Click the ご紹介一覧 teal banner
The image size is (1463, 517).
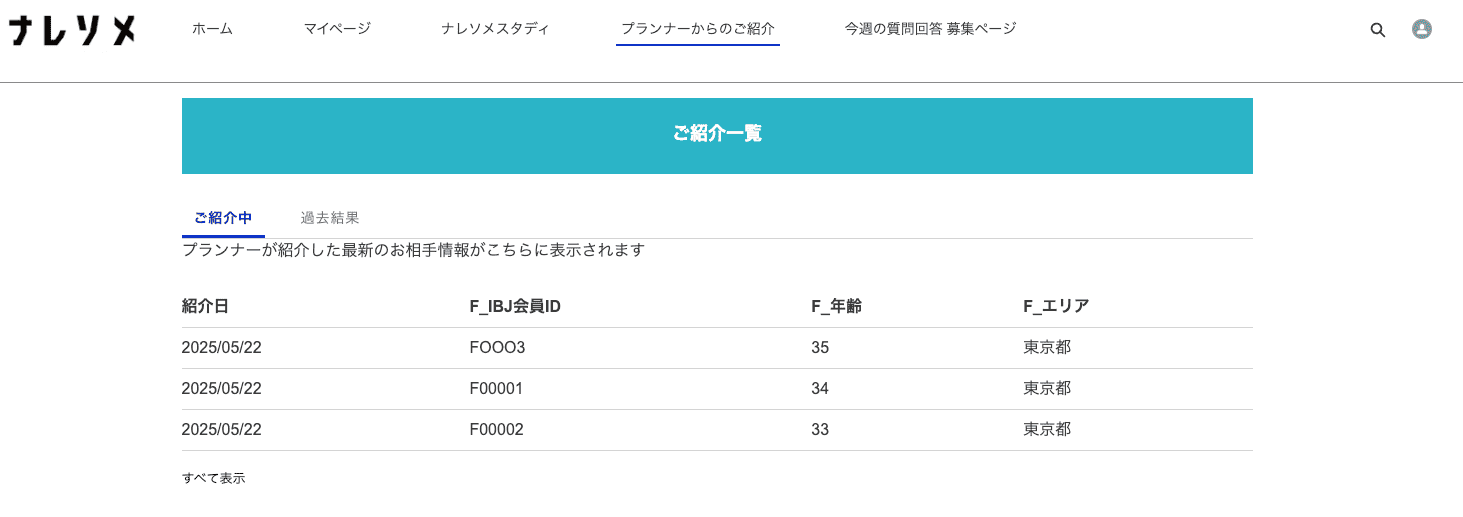coord(717,136)
